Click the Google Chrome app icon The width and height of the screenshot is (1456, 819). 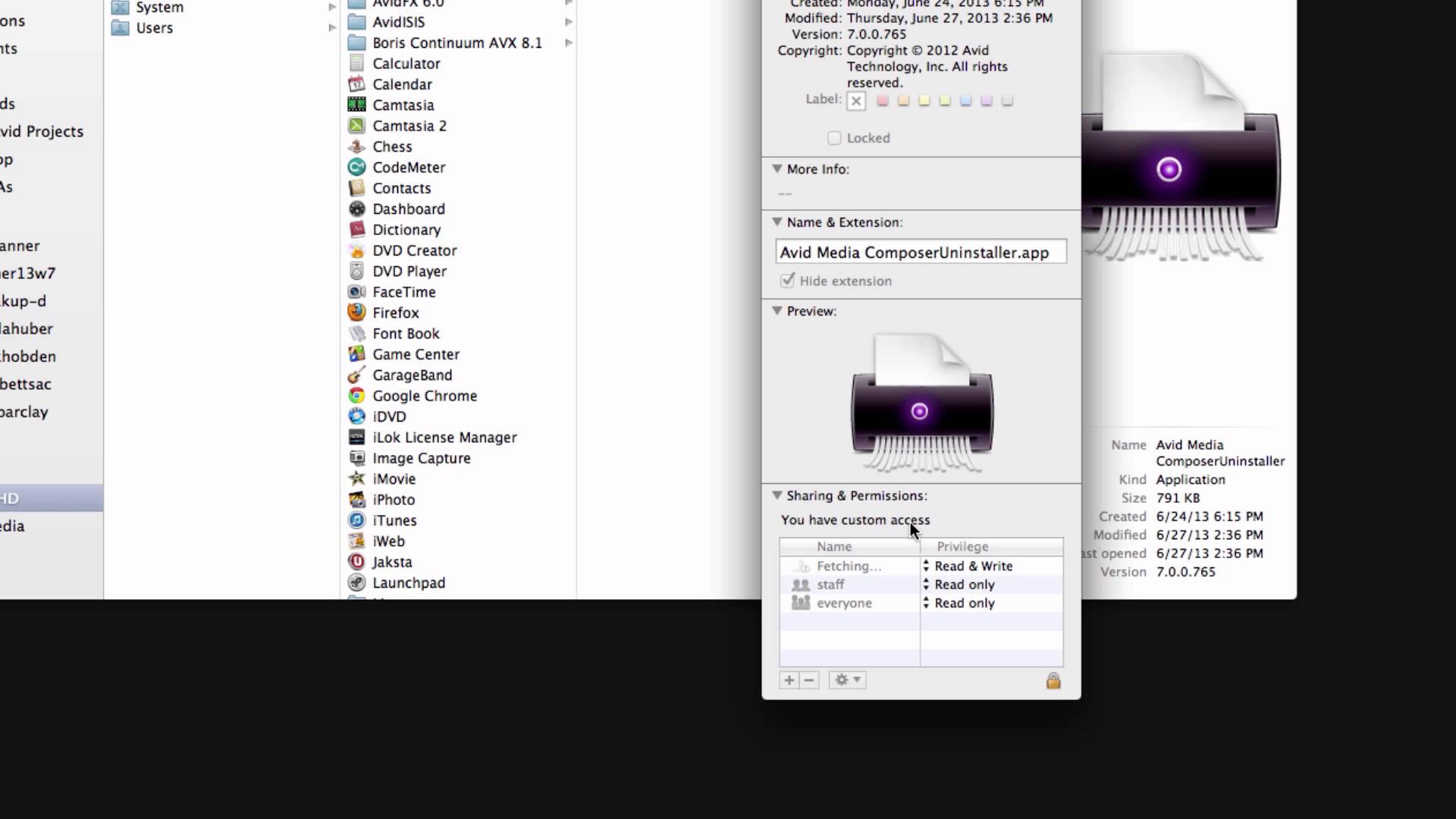click(x=356, y=395)
